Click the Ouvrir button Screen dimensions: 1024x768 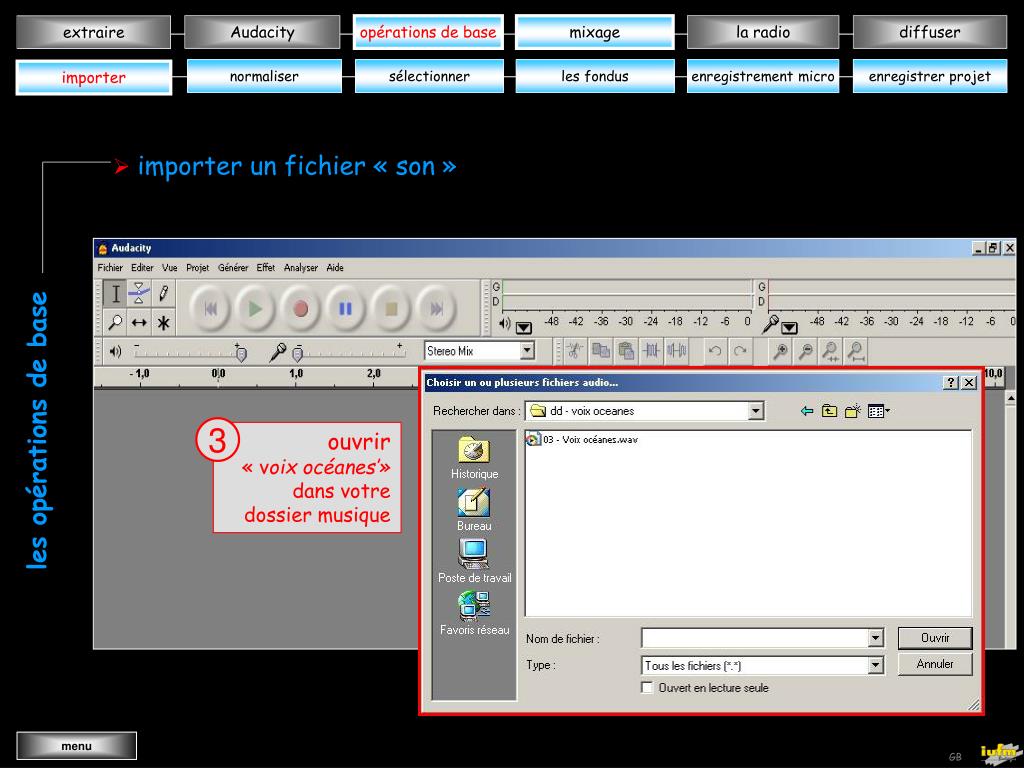pos(935,638)
